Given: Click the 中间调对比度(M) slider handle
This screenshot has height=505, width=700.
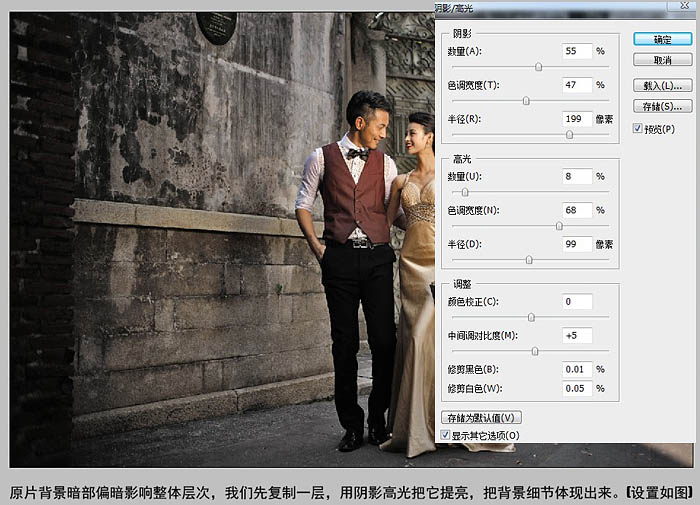Looking at the screenshot, I should [535, 351].
